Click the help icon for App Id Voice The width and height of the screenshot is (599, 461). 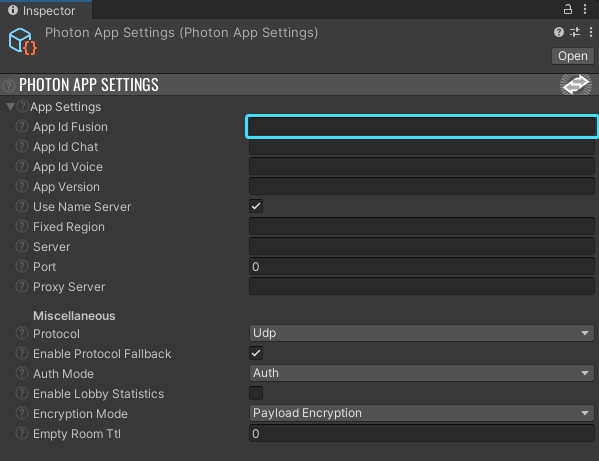[22, 166]
